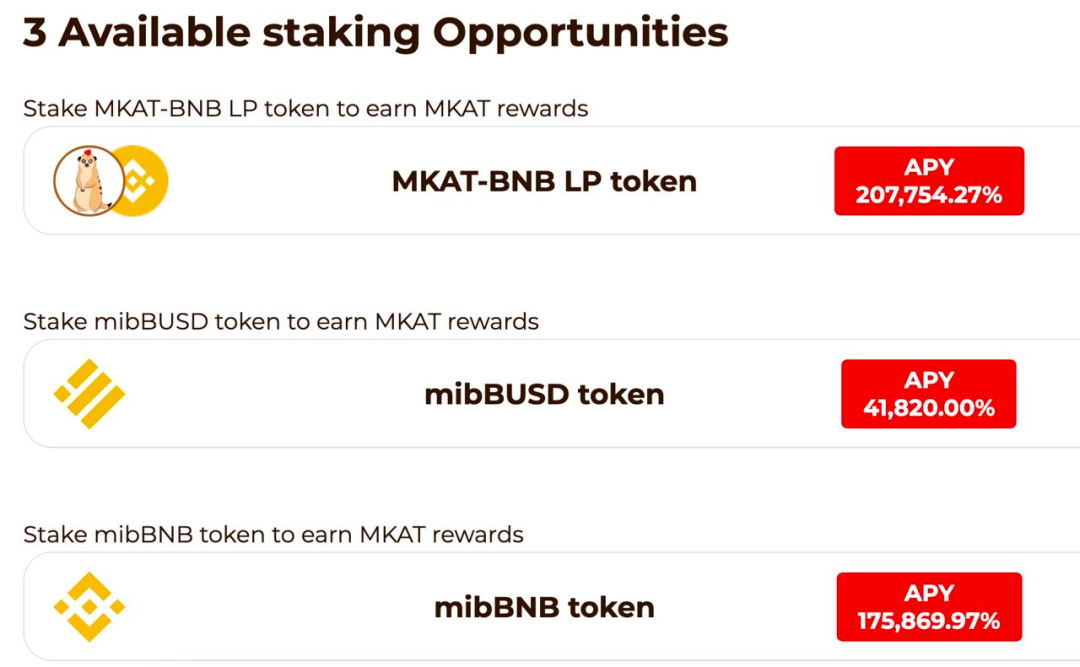Open the MKAT-BNB LP token pool title

pyautogui.click(x=544, y=181)
